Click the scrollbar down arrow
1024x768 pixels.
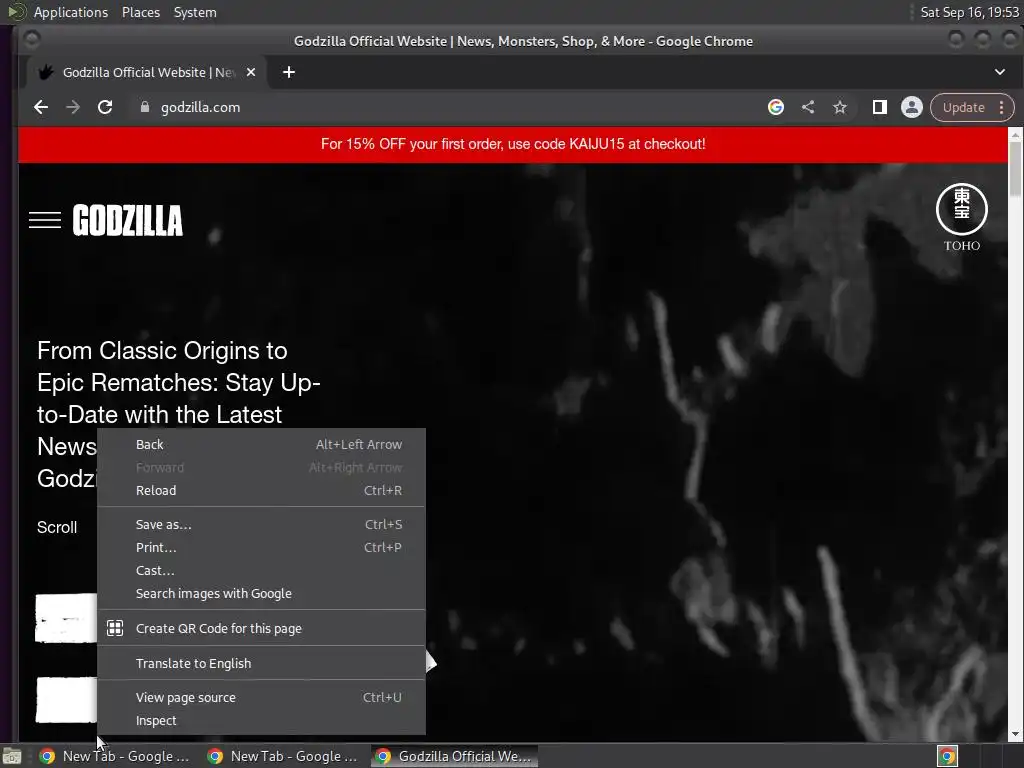1015,734
